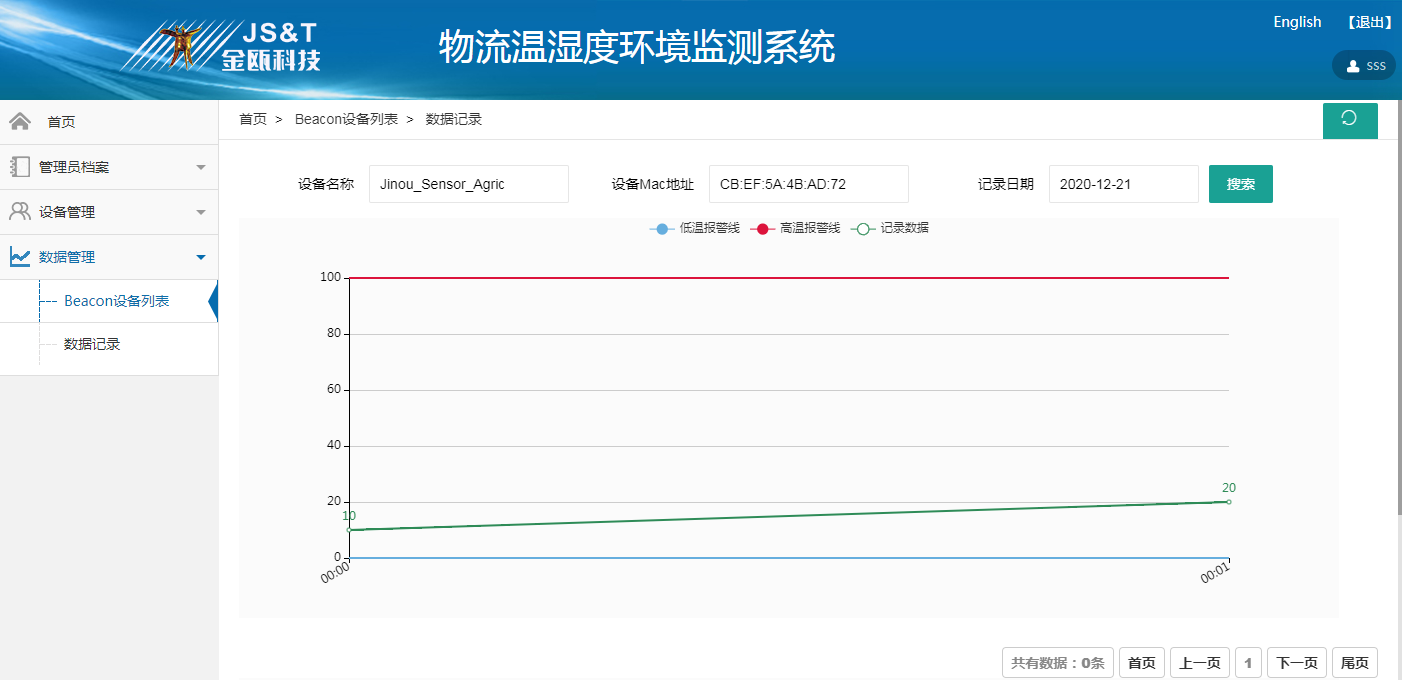Toggle the 高温报警线 legend series

click(795, 228)
